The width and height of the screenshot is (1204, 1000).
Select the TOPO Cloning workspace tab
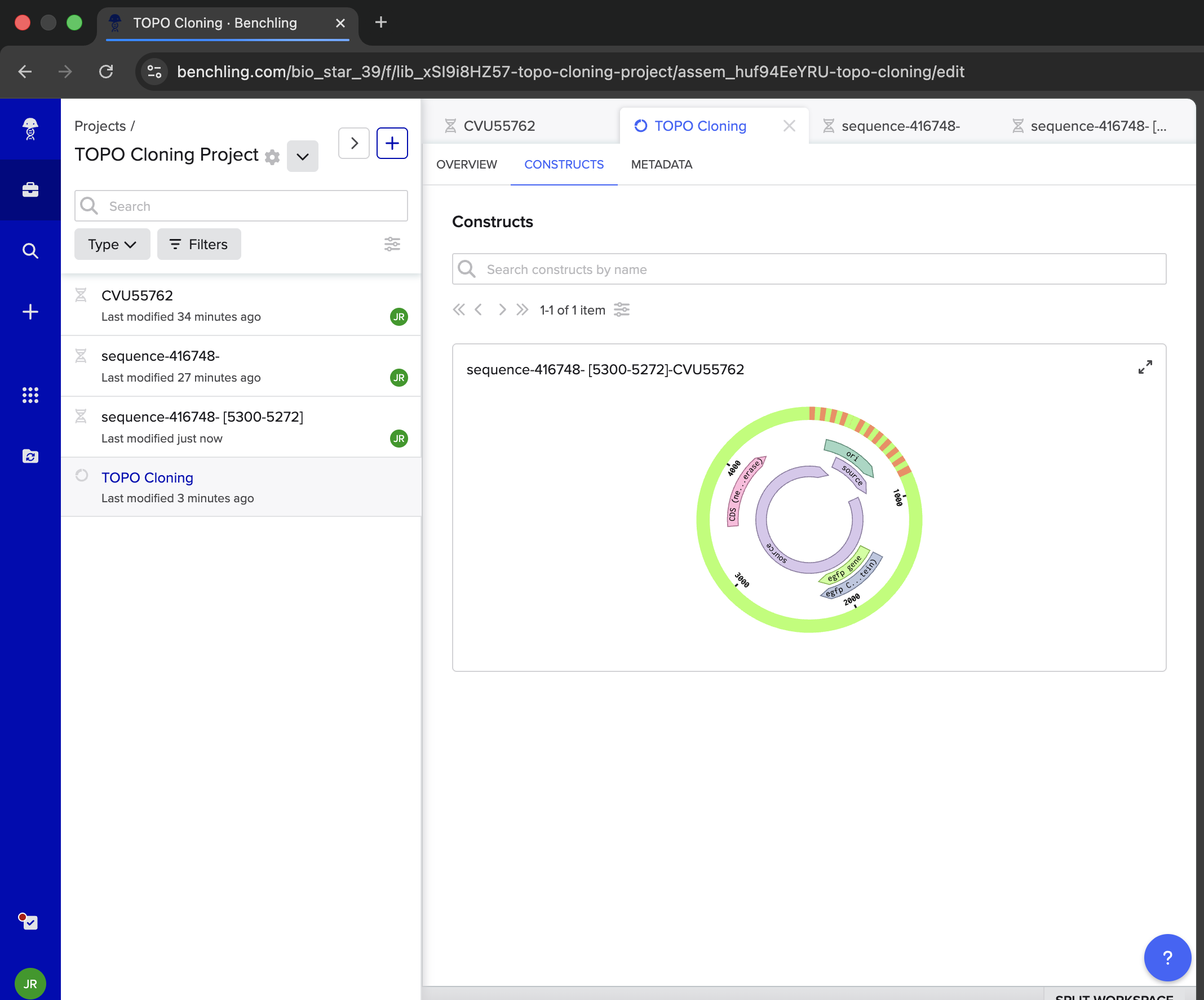701,126
